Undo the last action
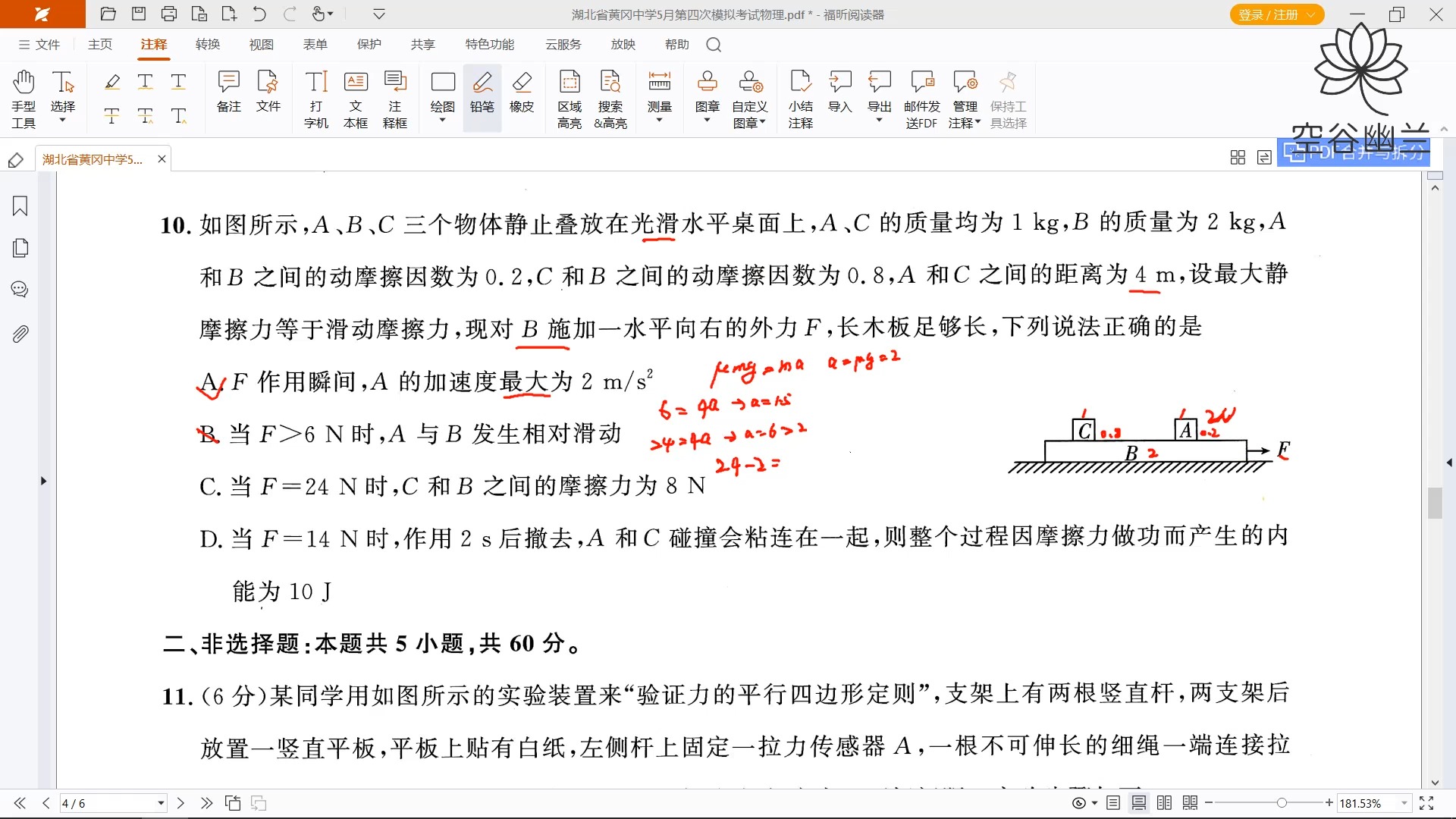 259,14
